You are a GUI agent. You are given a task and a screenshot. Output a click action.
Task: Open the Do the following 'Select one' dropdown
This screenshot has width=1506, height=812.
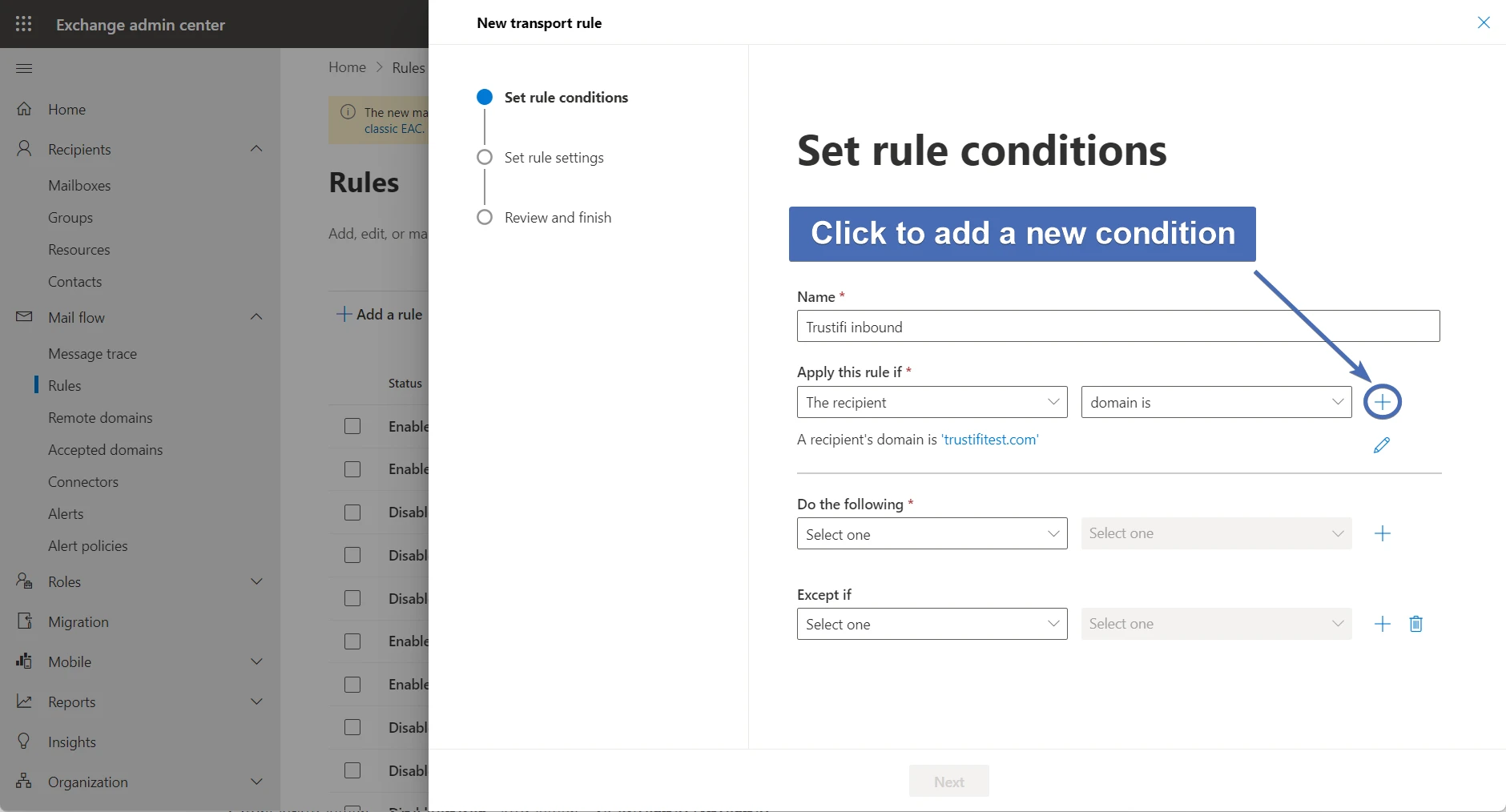coord(932,534)
